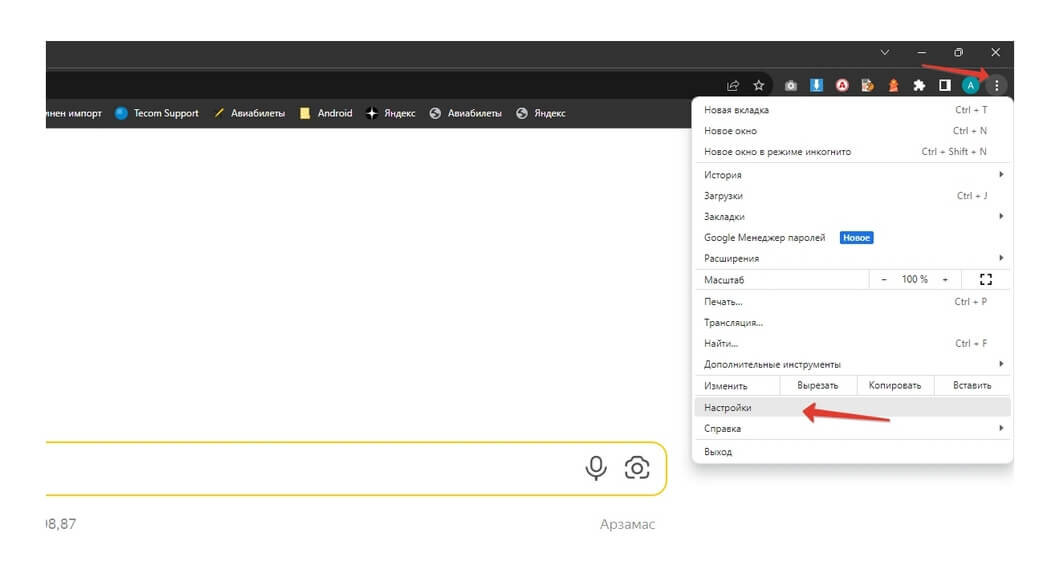Open the Яндекс bookmark with the star icon
Viewport: 1060px width, 574px height.
391,114
